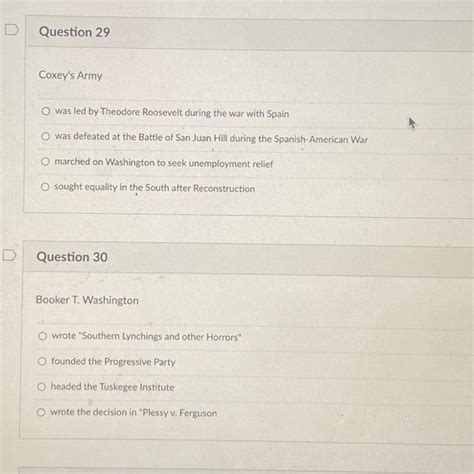The image size is (474, 474).
Task: Click the 'Question 29' header
Action: (x=74, y=32)
